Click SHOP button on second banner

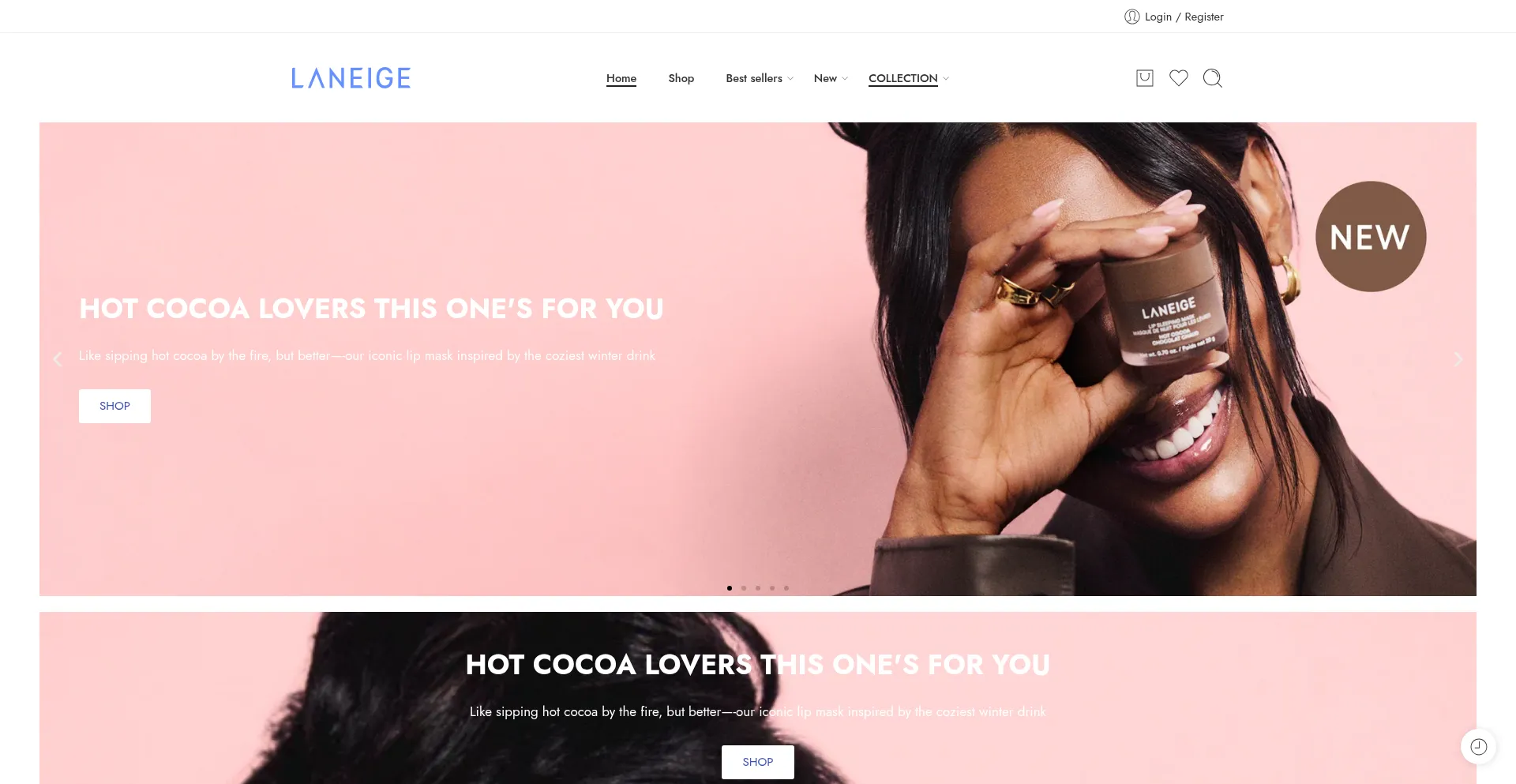click(758, 762)
